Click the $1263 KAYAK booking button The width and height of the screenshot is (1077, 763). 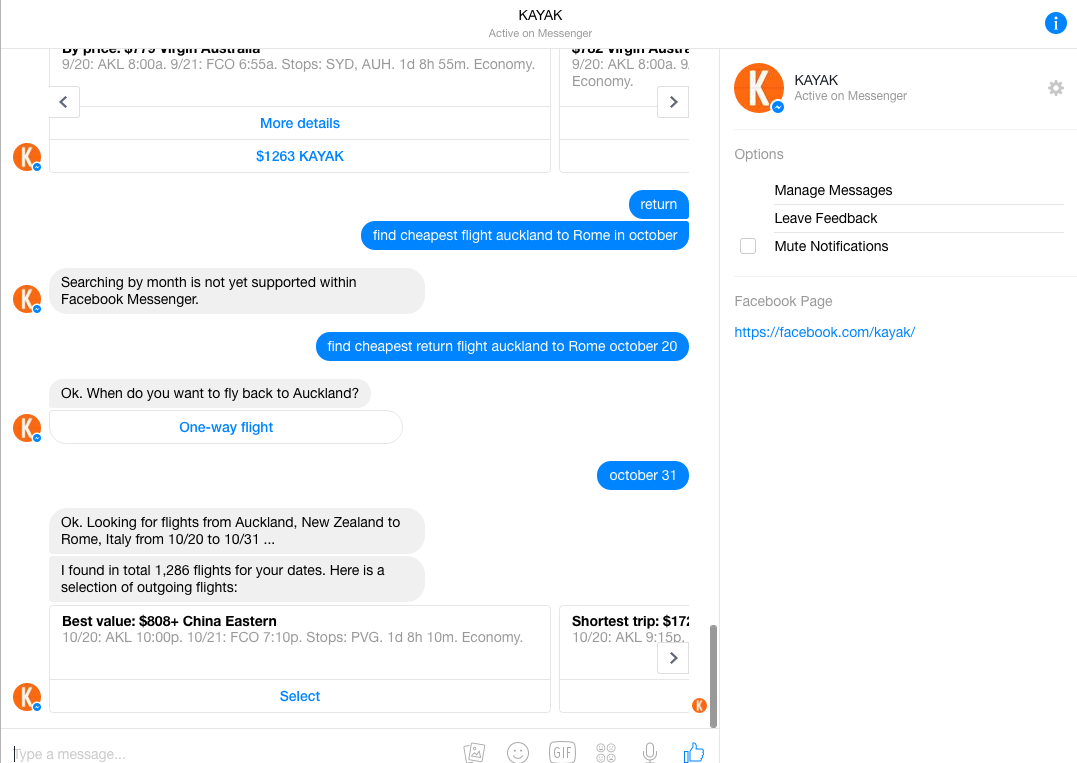coord(299,156)
